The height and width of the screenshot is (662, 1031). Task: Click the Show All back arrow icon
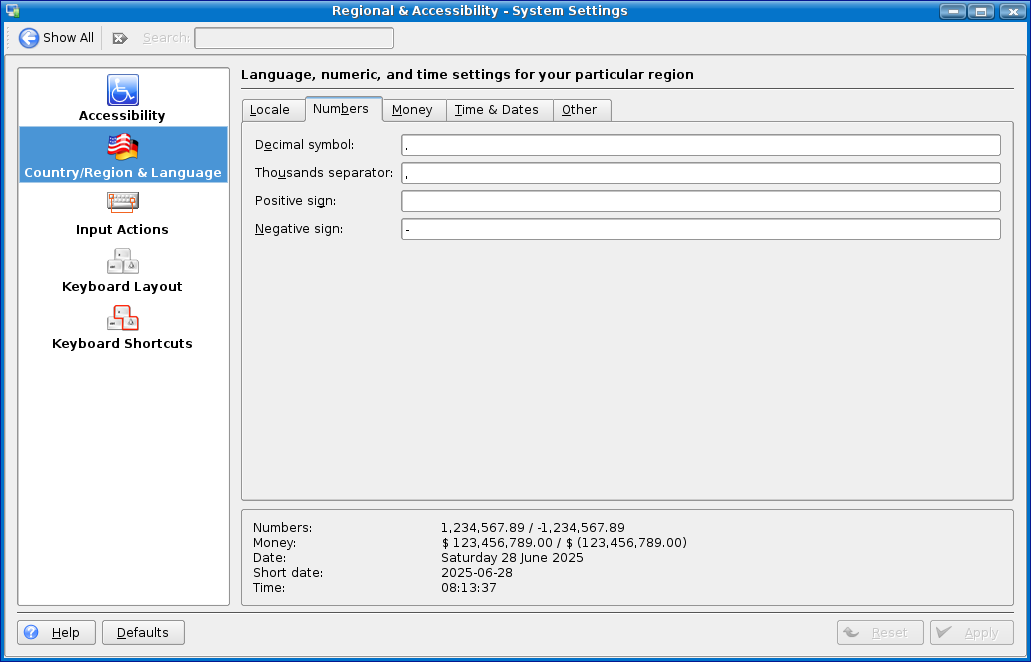tap(29, 38)
